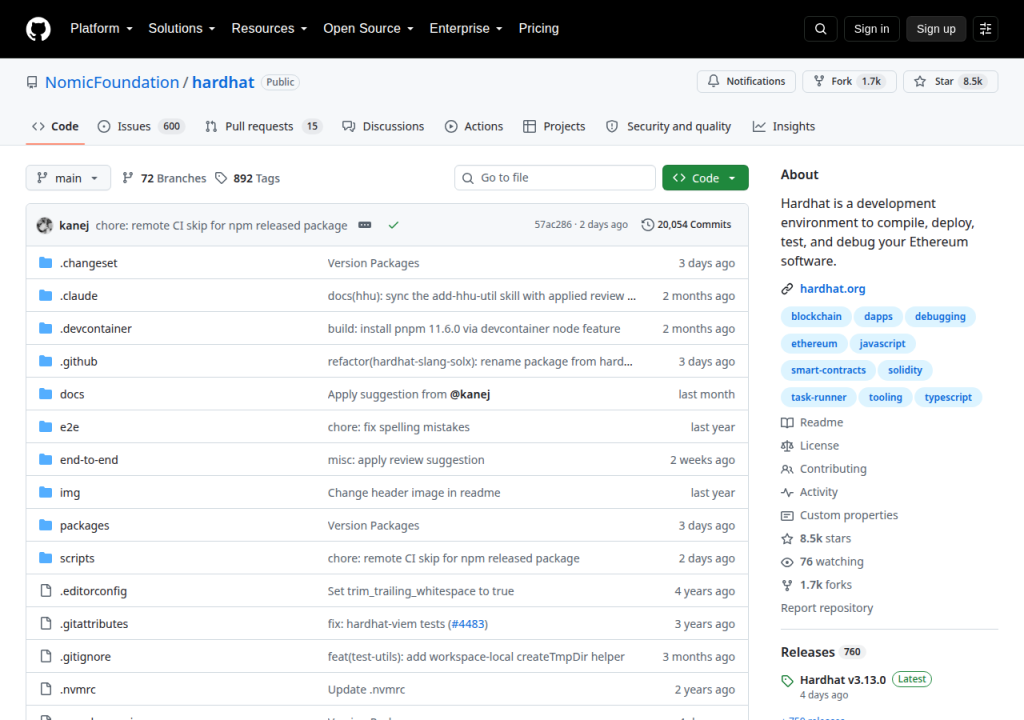Expand the Solutions menu
This screenshot has width=1024, height=720.
182,29
